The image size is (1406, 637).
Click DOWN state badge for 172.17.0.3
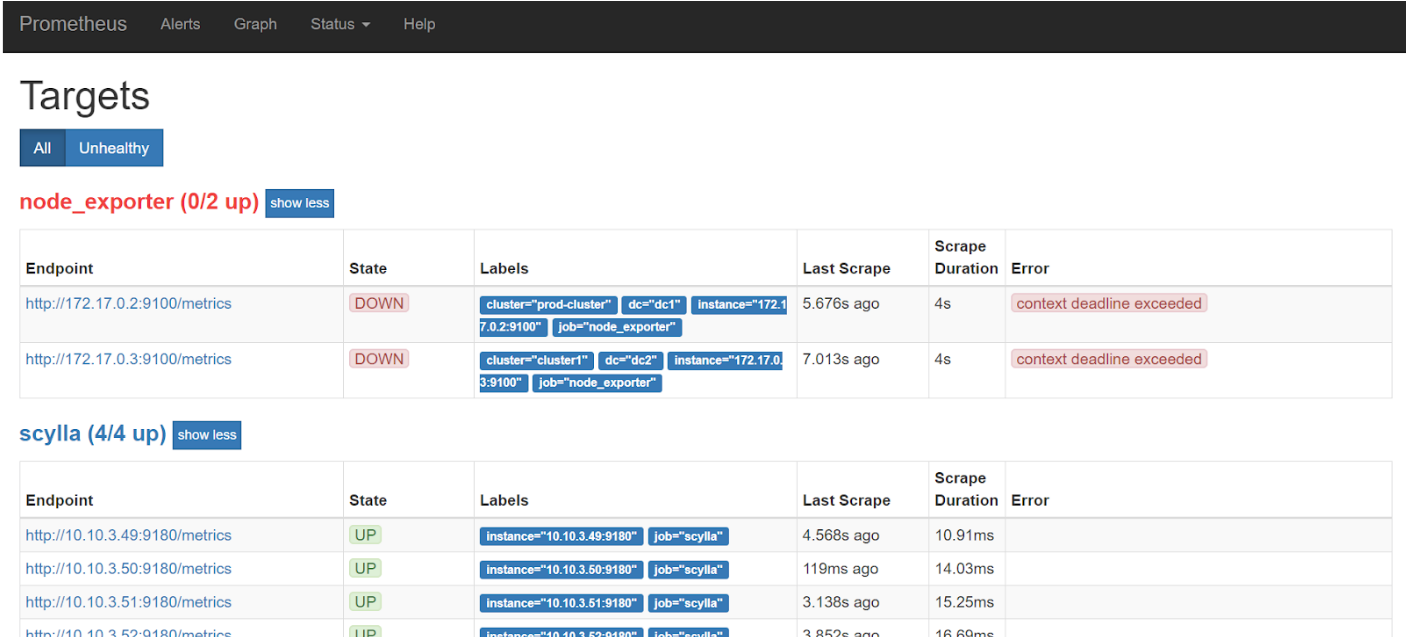tap(379, 359)
